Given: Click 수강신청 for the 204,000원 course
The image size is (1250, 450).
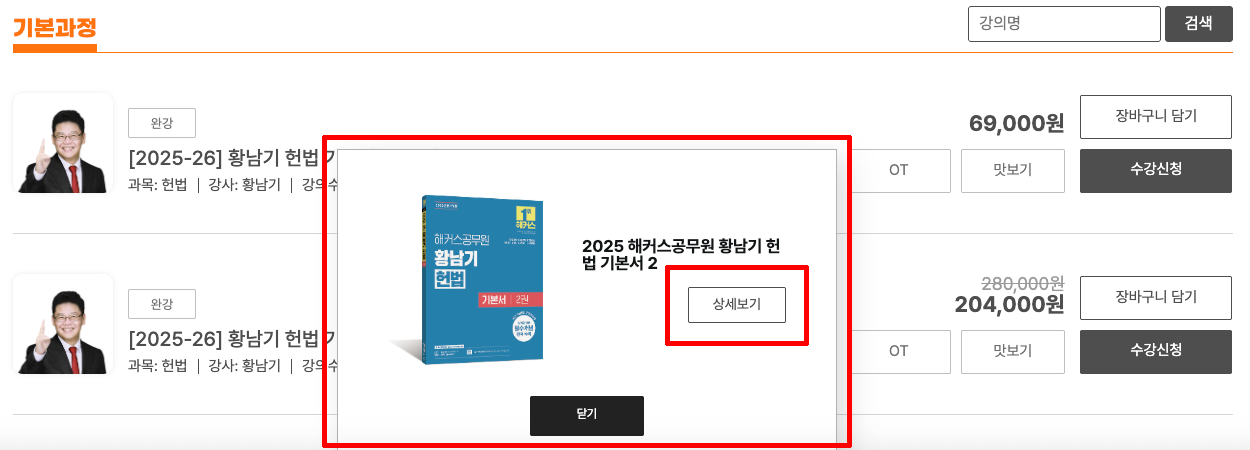Looking at the screenshot, I should point(1156,351).
